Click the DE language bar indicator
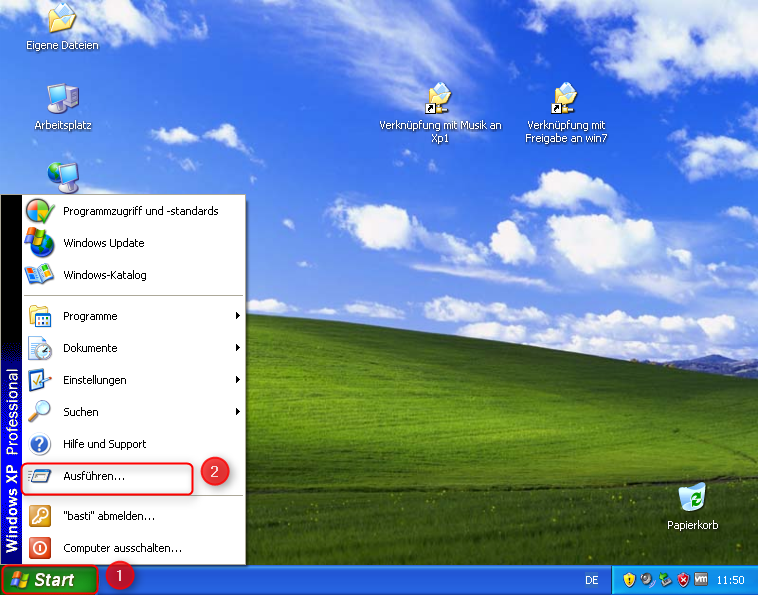This screenshot has height=595, width=758. click(x=591, y=580)
